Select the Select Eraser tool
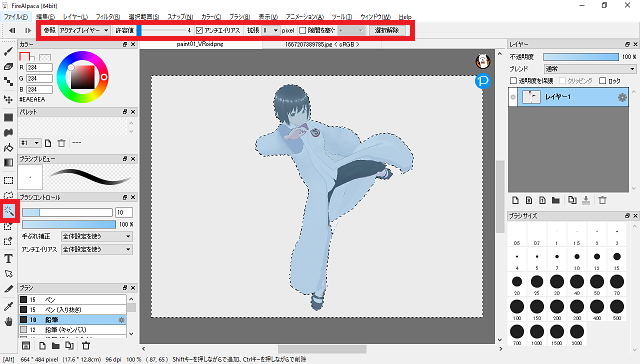640x364 pixels. coord(8,242)
